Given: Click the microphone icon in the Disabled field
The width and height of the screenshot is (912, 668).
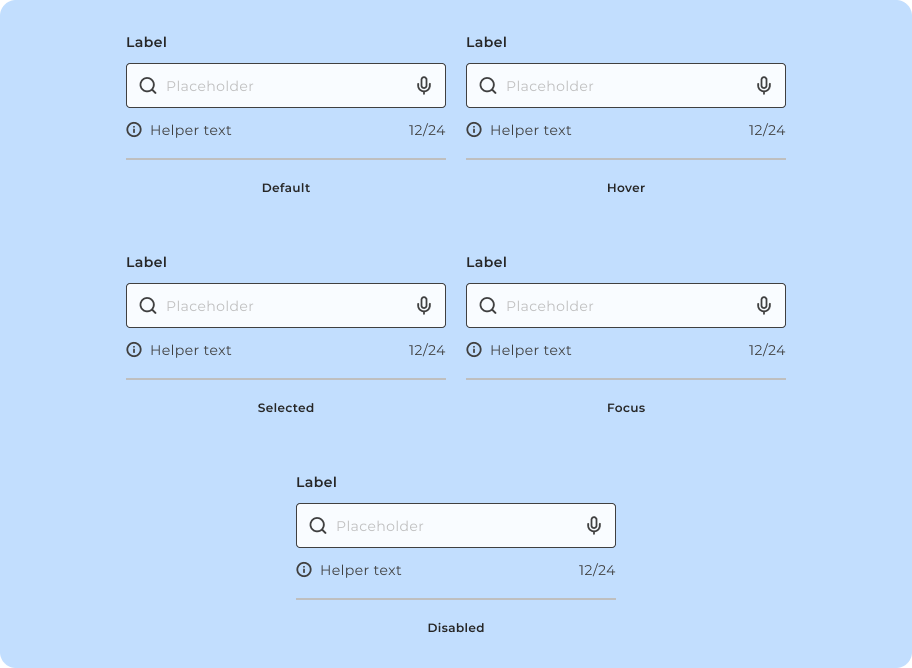Looking at the screenshot, I should (x=594, y=526).
